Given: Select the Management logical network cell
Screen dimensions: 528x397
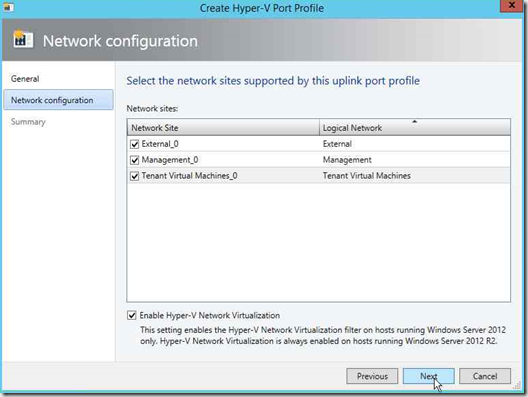Looking at the screenshot, I should pos(347,160).
